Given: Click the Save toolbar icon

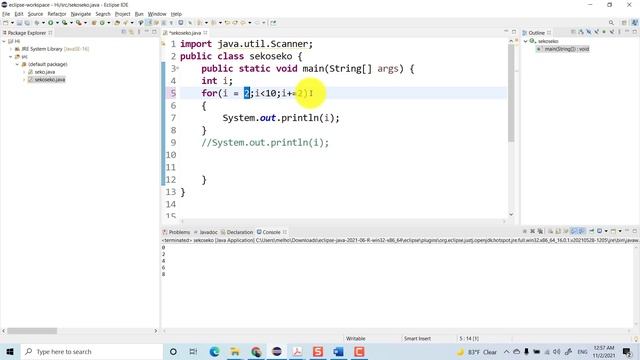Looking at the screenshot, I should (x=19, y=23).
